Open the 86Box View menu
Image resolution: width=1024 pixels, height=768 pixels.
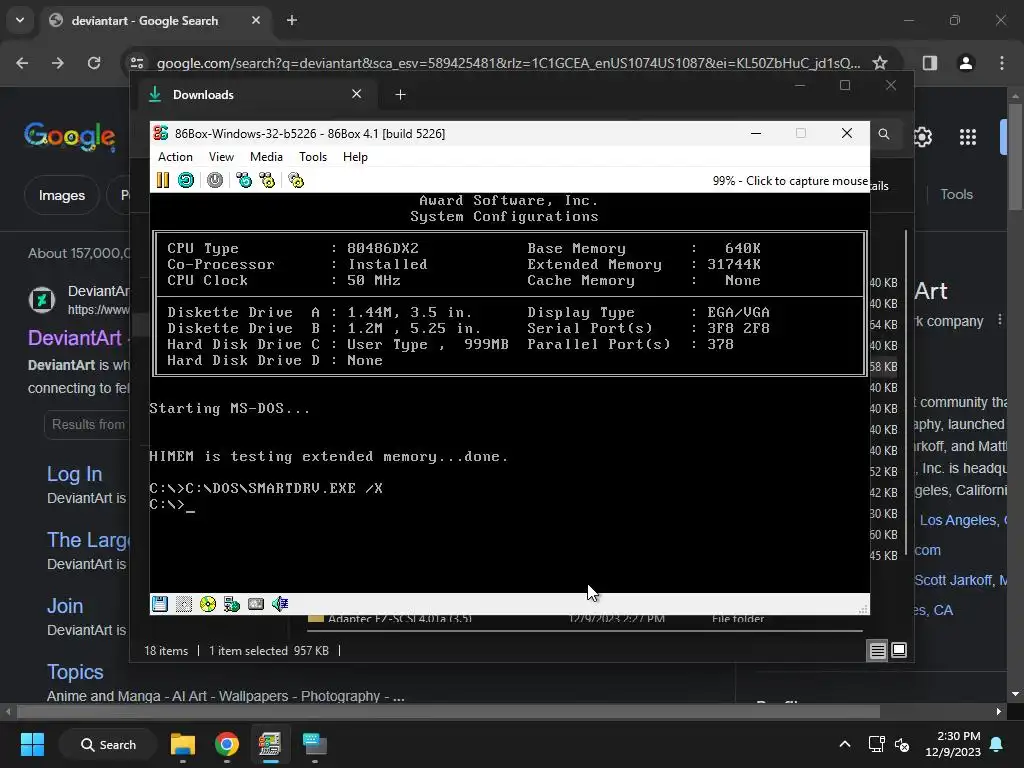tap(221, 157)
